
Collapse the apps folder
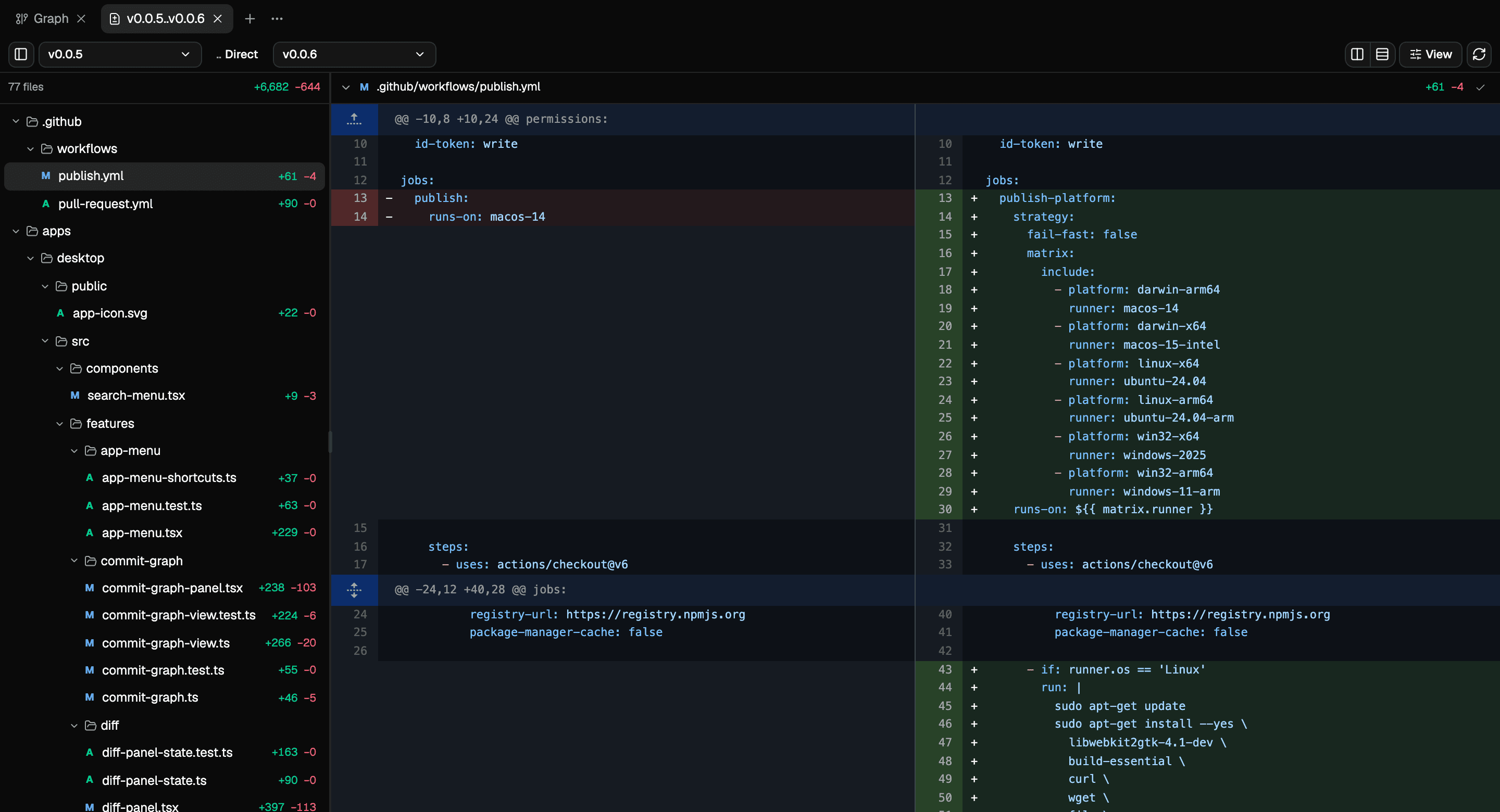(16, 231)
